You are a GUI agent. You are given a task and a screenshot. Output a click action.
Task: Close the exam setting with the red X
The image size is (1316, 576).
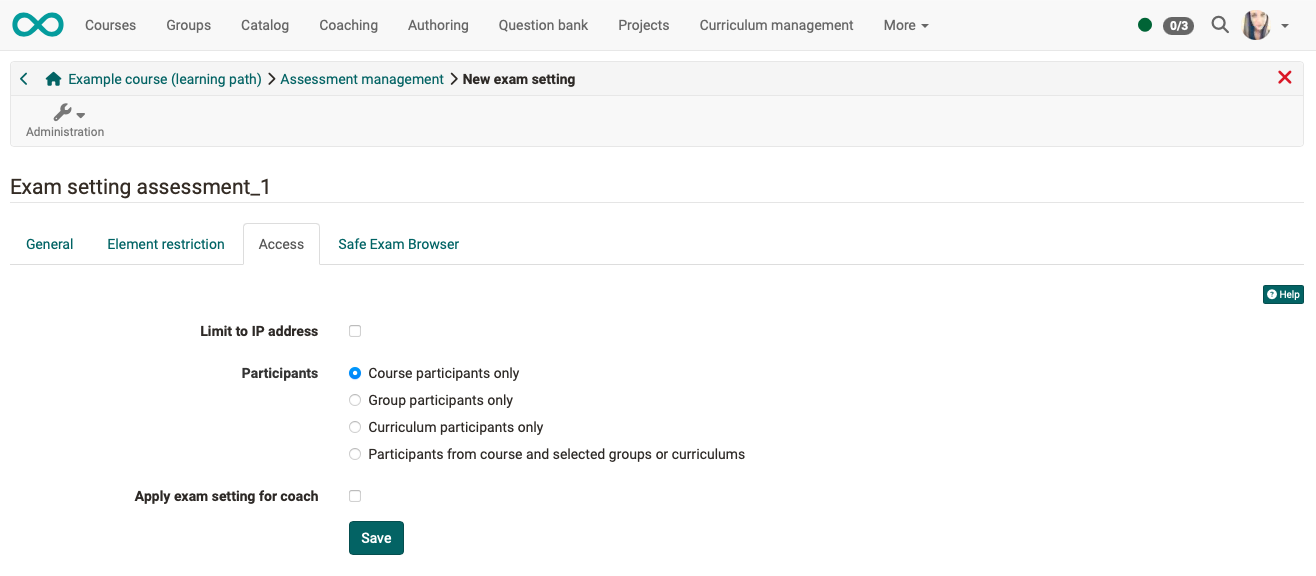coord(1284,77)
